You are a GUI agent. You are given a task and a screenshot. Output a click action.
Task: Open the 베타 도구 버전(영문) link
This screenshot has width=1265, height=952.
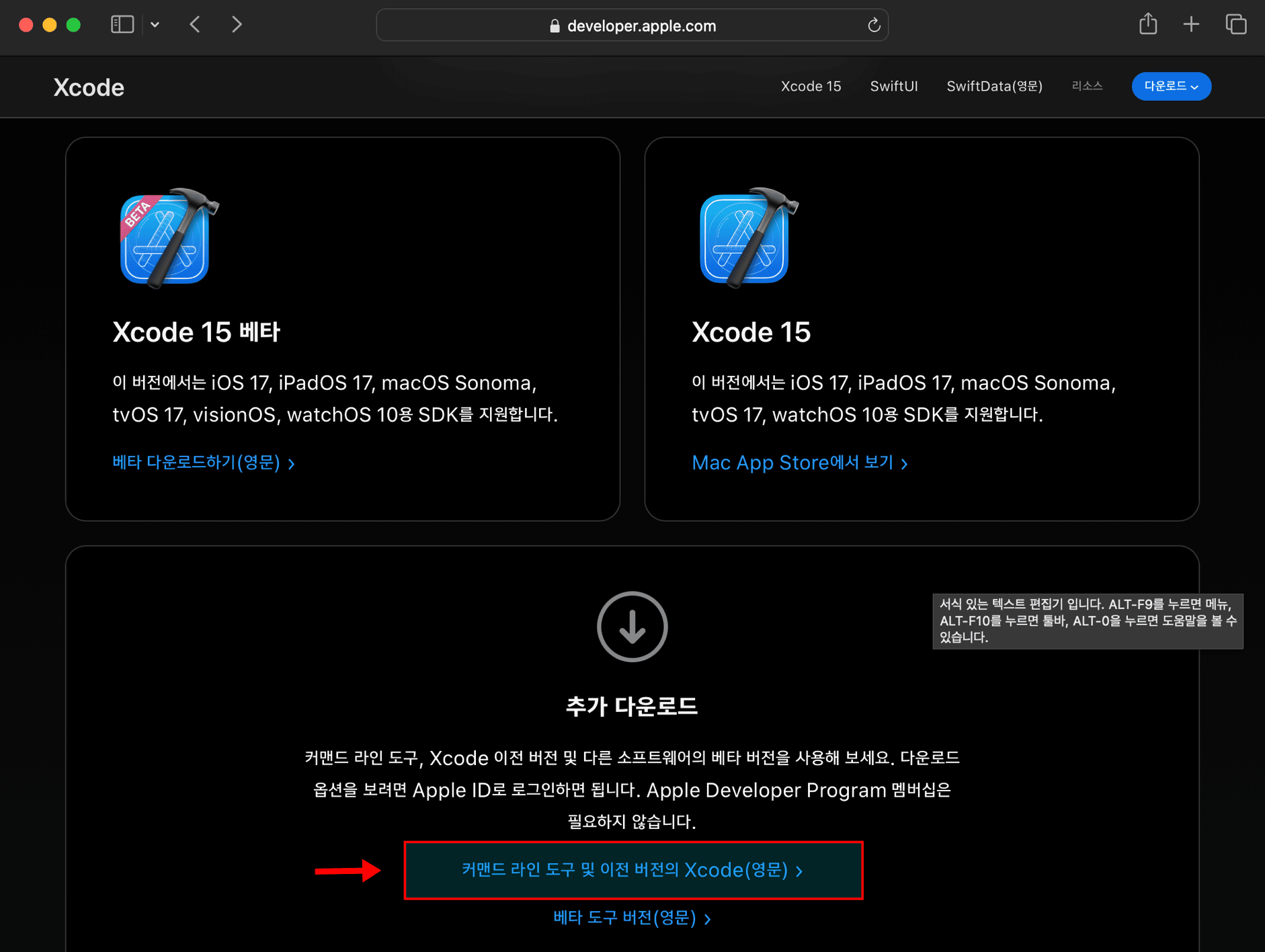(632, 918)
